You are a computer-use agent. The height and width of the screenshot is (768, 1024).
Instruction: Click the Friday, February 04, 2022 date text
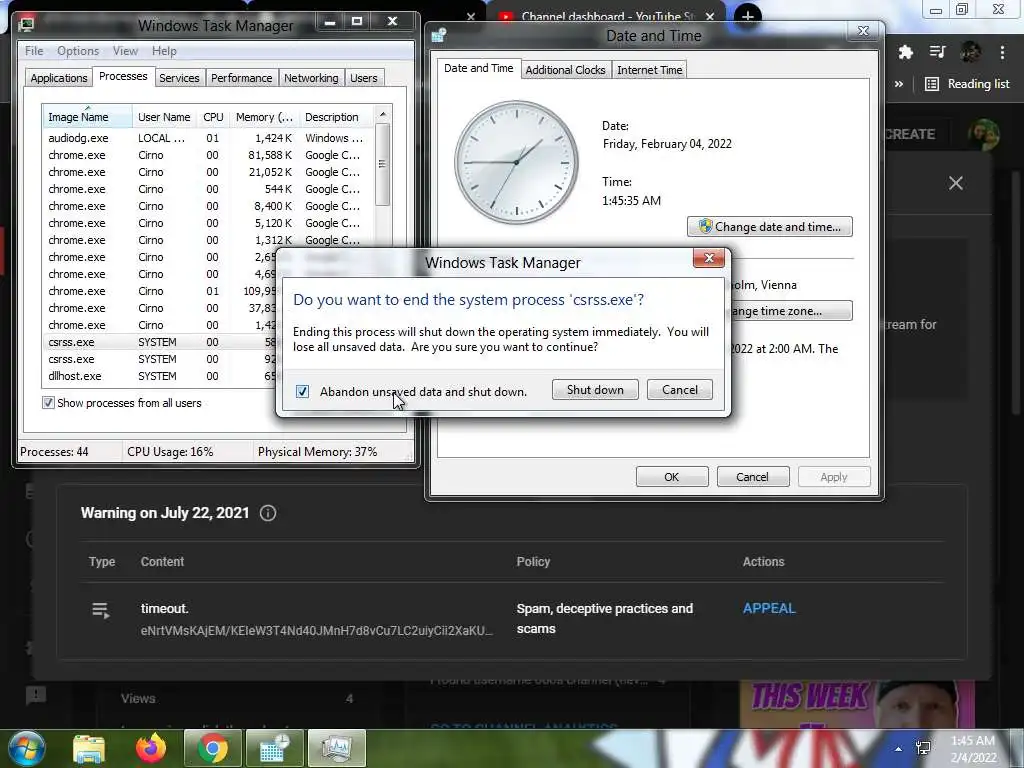tap(667, 144)
